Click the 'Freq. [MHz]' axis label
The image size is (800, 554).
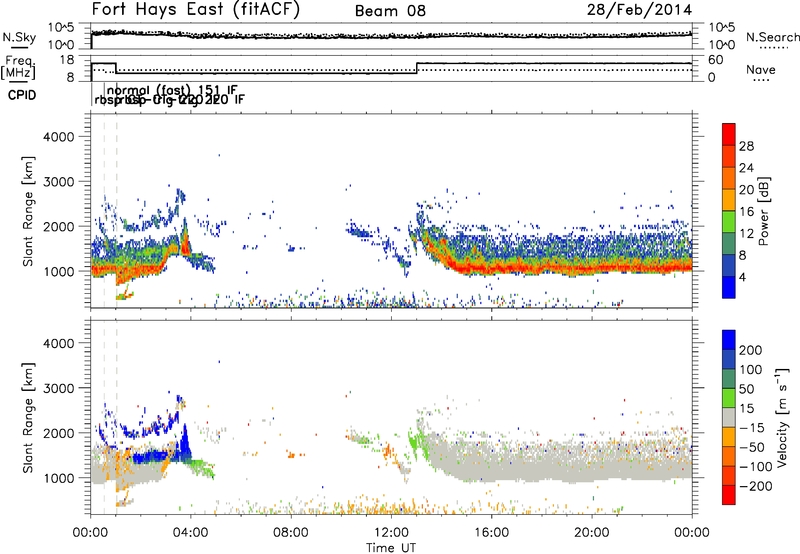(18, 68)
